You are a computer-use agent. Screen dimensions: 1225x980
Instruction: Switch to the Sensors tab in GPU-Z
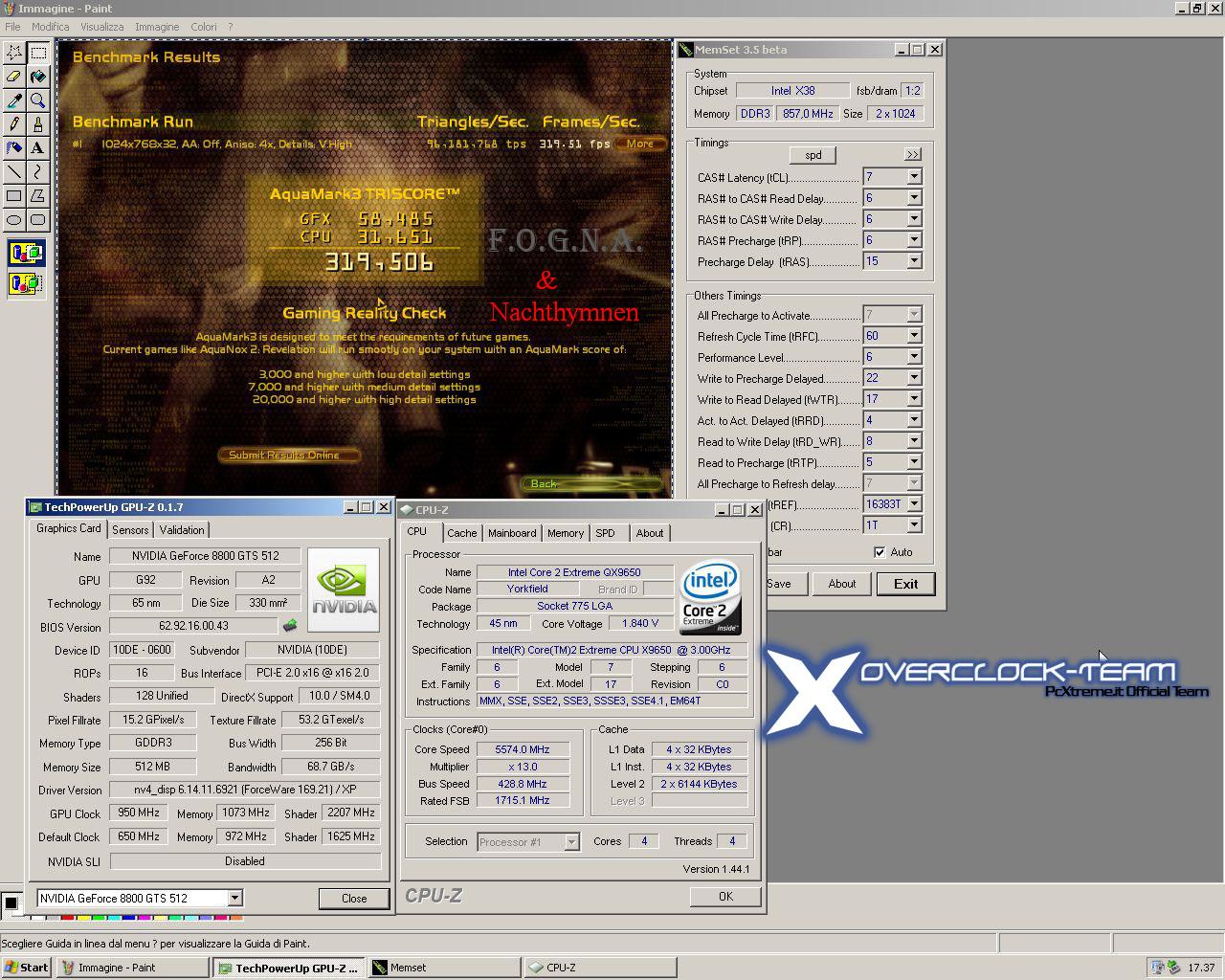(x=130, y=530)
